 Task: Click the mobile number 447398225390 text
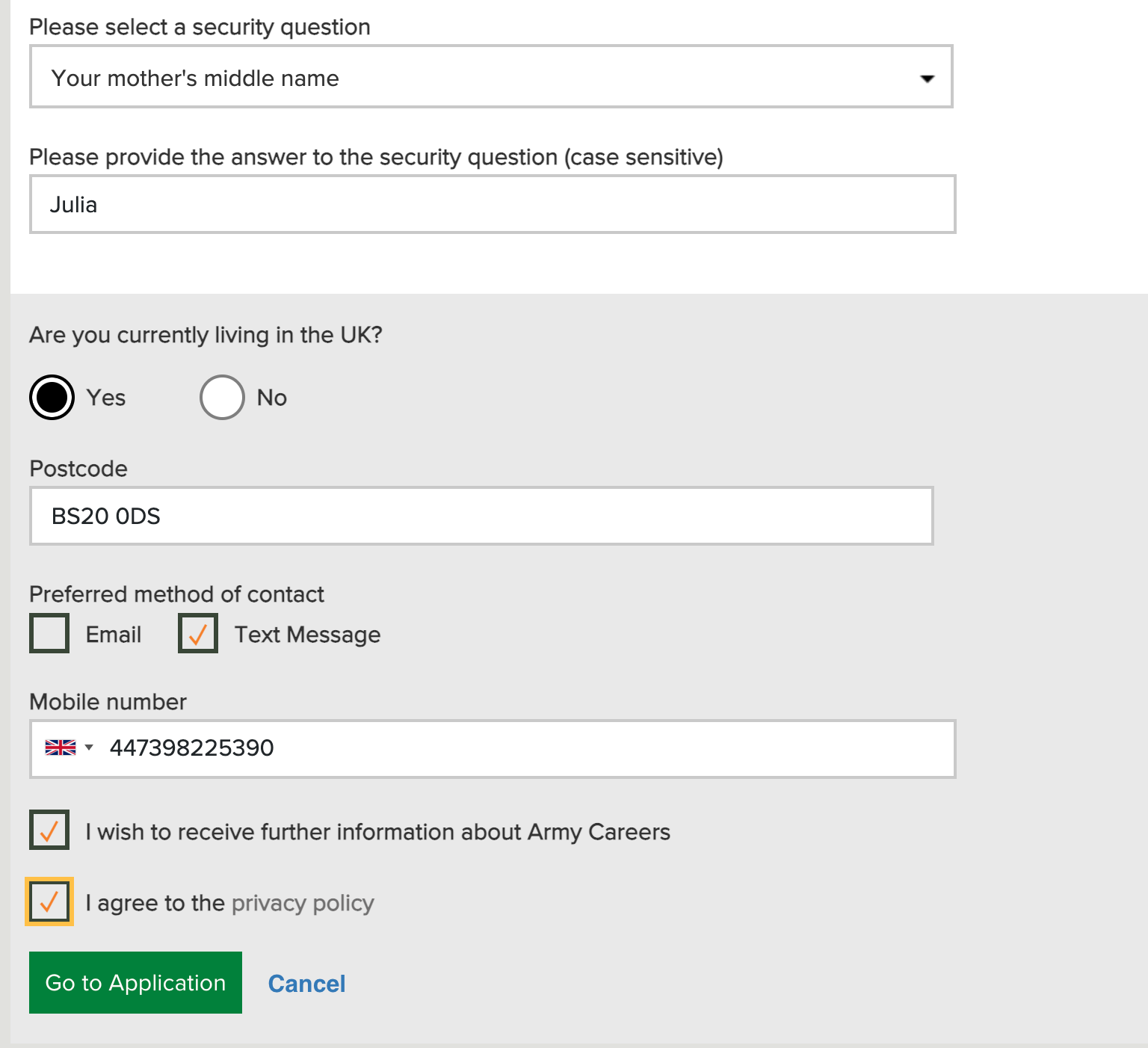[x=192, y=748]
